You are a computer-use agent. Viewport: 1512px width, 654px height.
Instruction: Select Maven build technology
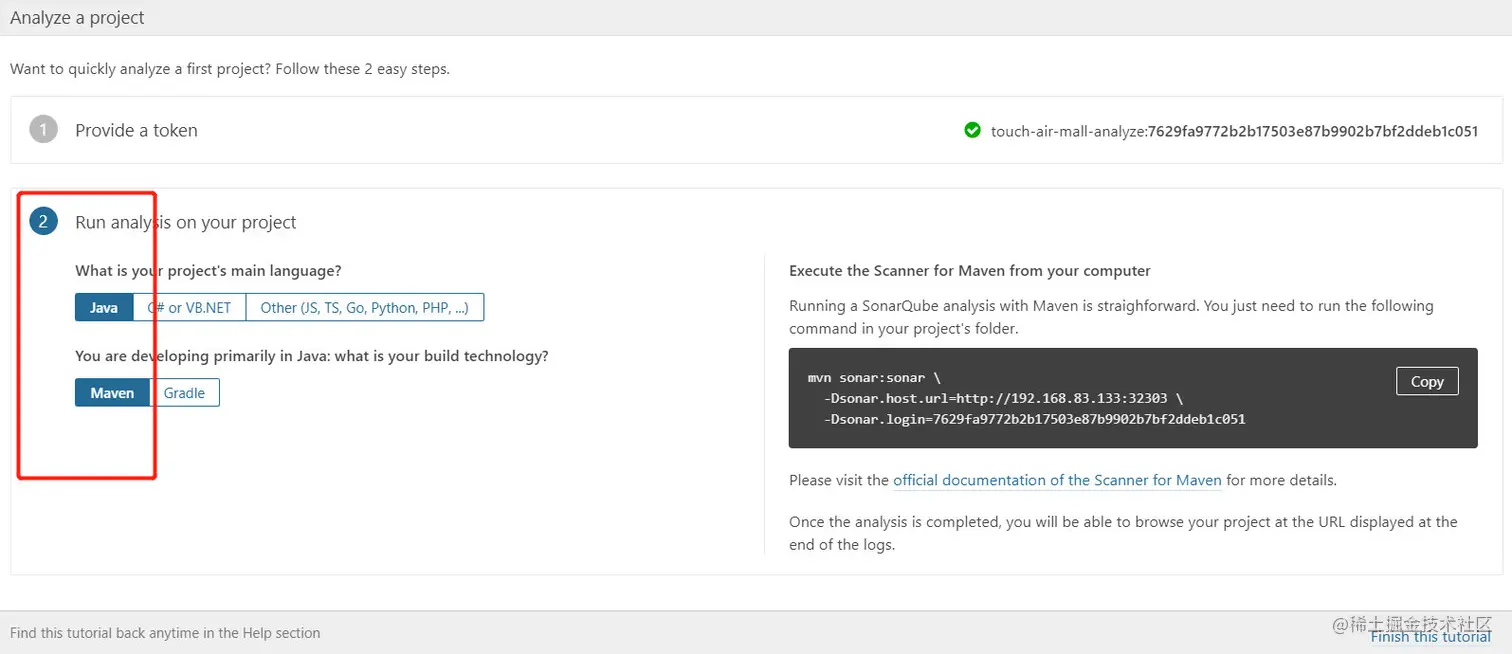pyautogui.click(x=112, y=393)
